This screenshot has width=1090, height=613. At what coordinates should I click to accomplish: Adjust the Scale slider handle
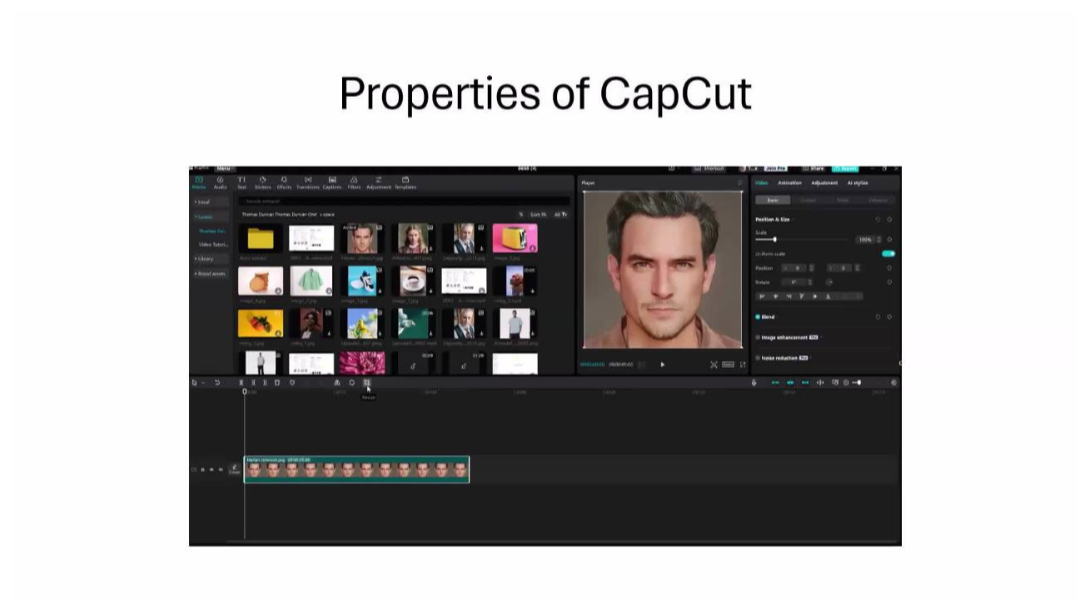pos(774,240)
